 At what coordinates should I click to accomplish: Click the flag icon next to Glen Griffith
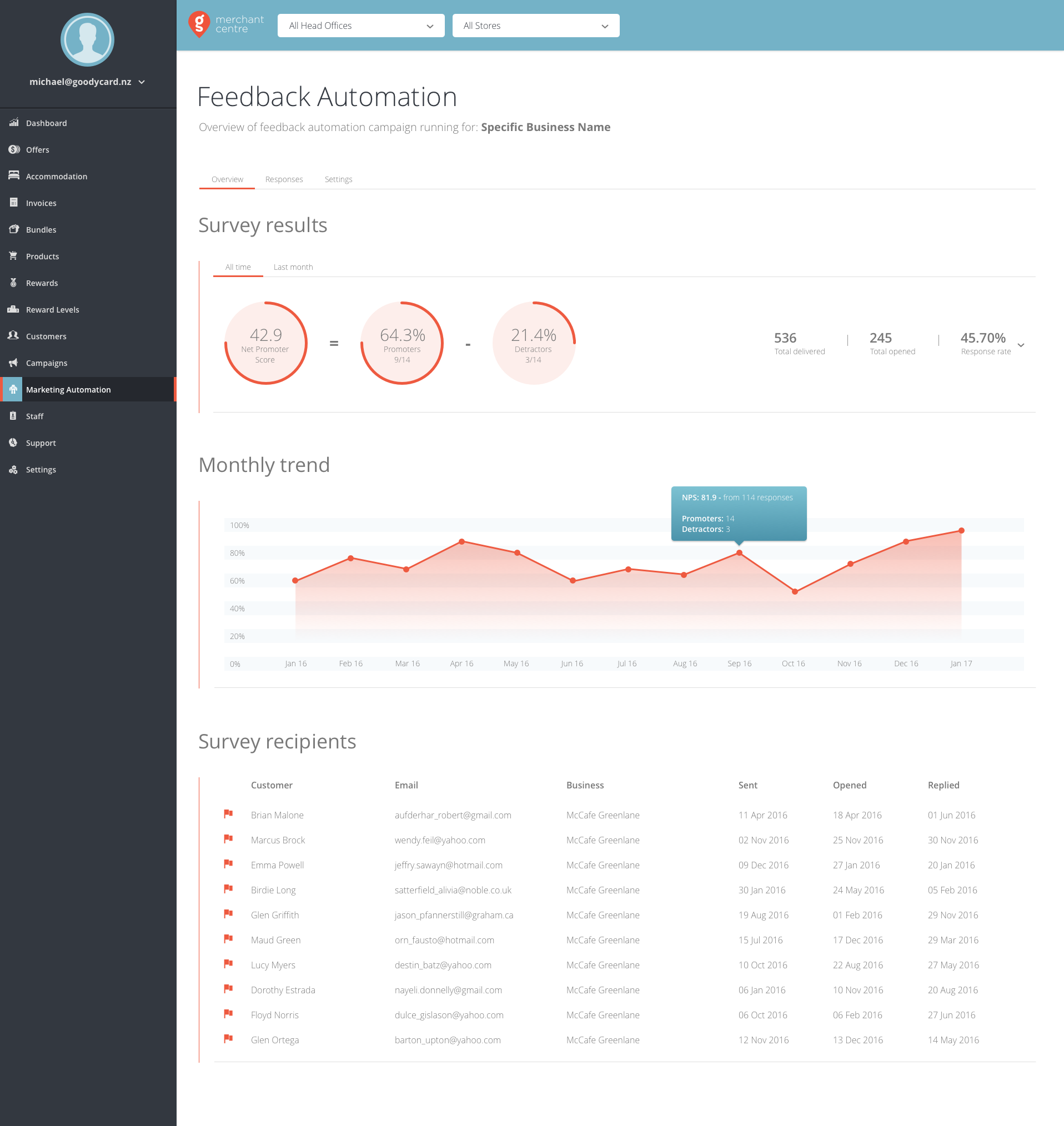tap(229, 913)
